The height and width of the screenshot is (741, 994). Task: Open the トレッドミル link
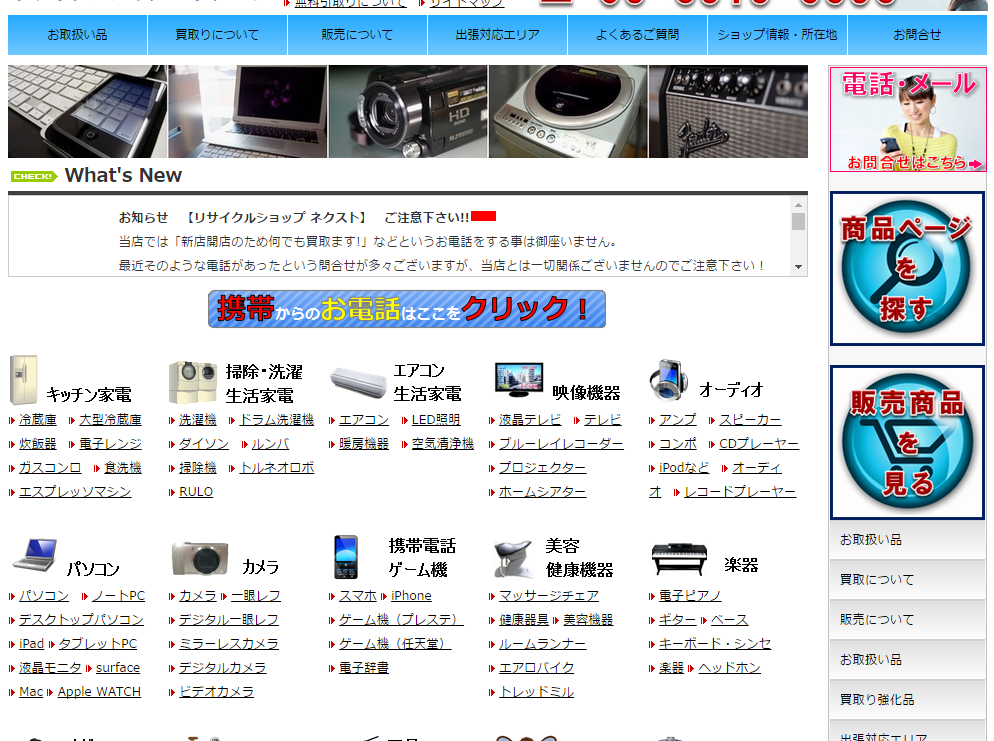[536, 692]
